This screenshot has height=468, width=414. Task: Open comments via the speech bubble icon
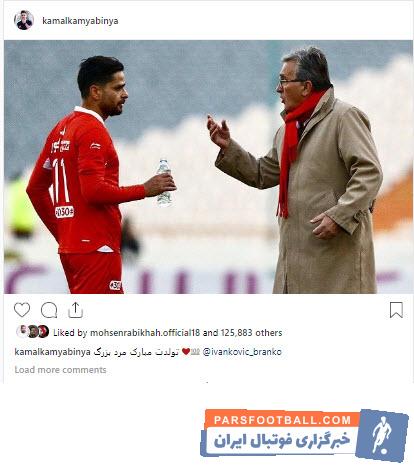49,310
